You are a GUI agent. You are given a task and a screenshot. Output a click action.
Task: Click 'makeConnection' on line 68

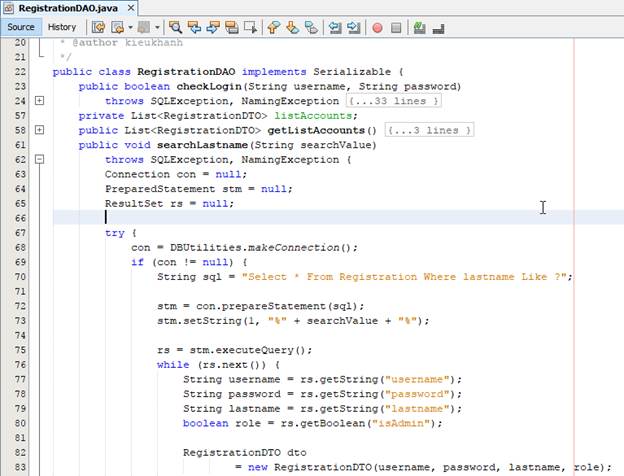(x=294, y=248)
